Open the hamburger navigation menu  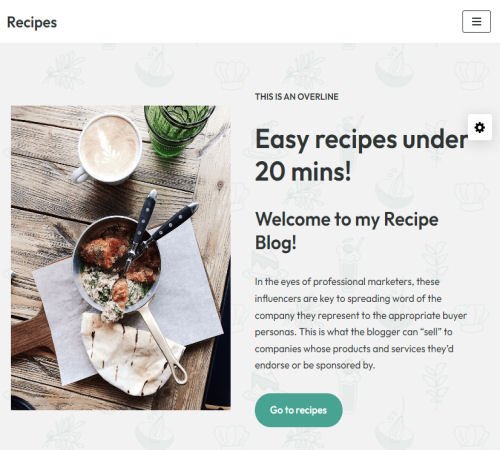476,22
